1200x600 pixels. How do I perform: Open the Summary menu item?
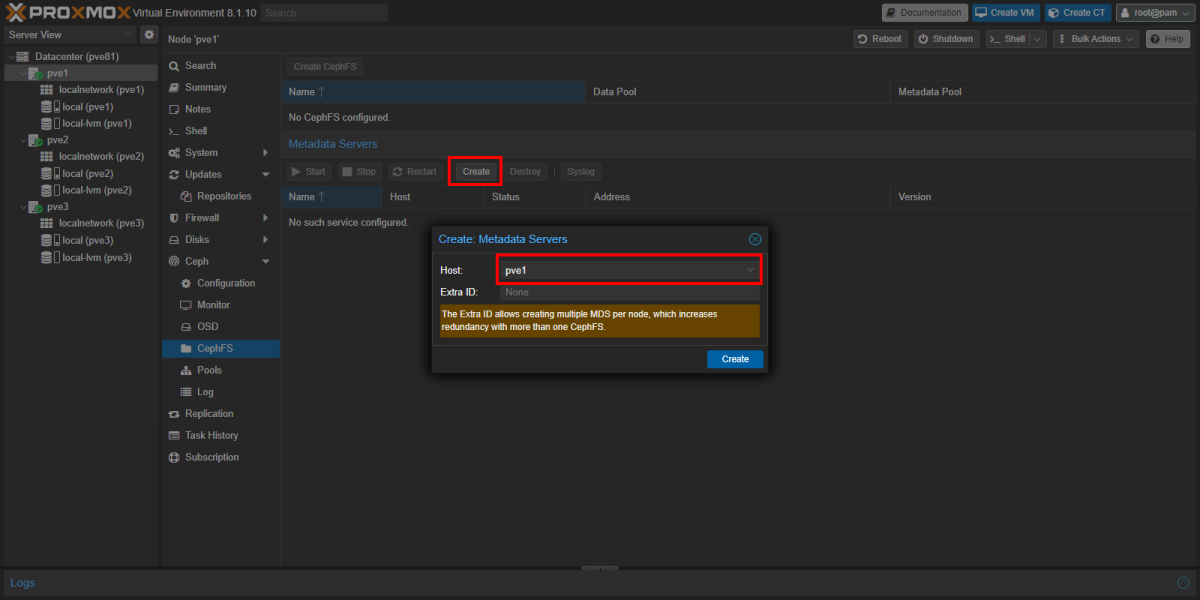pyautogui.click(x=205, y=88)
